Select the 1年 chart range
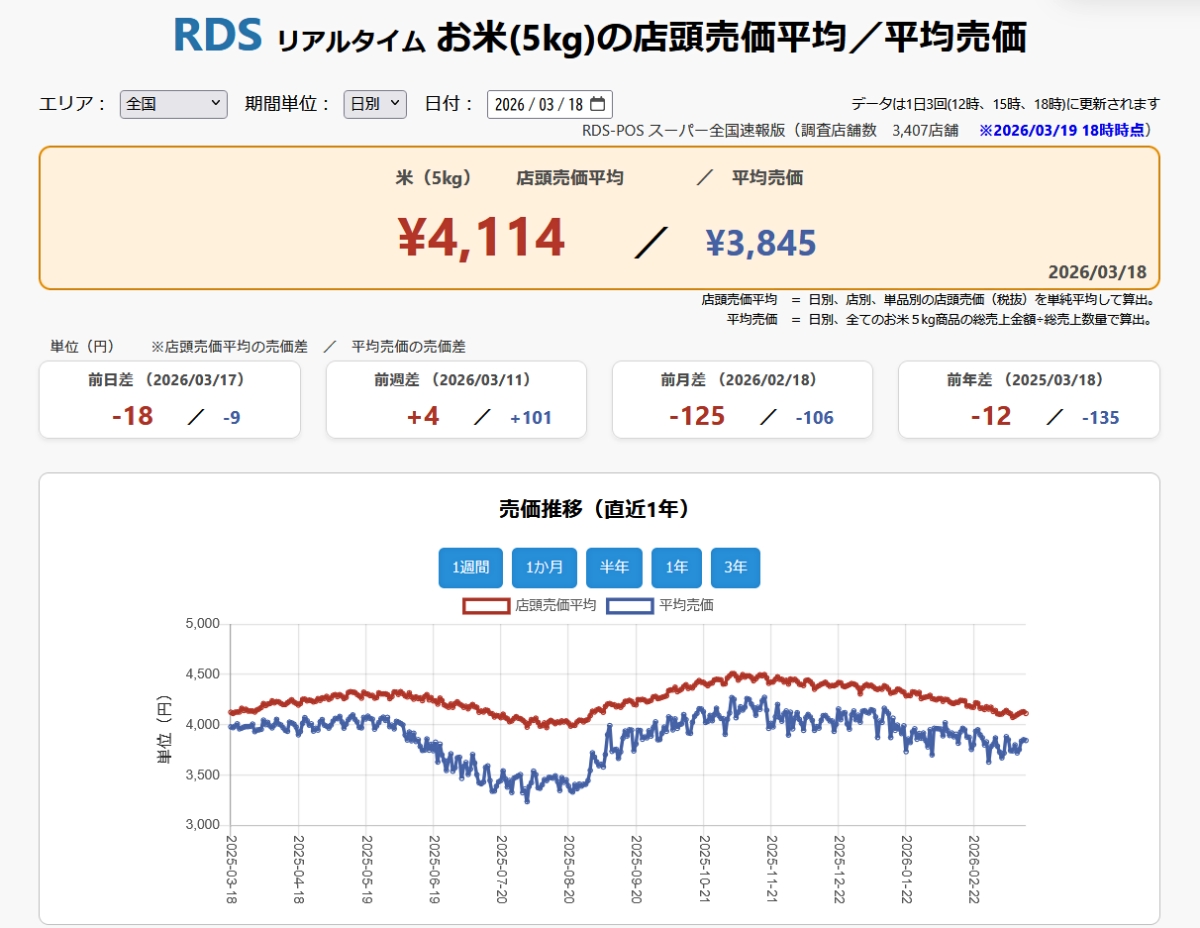Screen dimensions: 1200x928 pyautogui.click(x=676, y=568)
